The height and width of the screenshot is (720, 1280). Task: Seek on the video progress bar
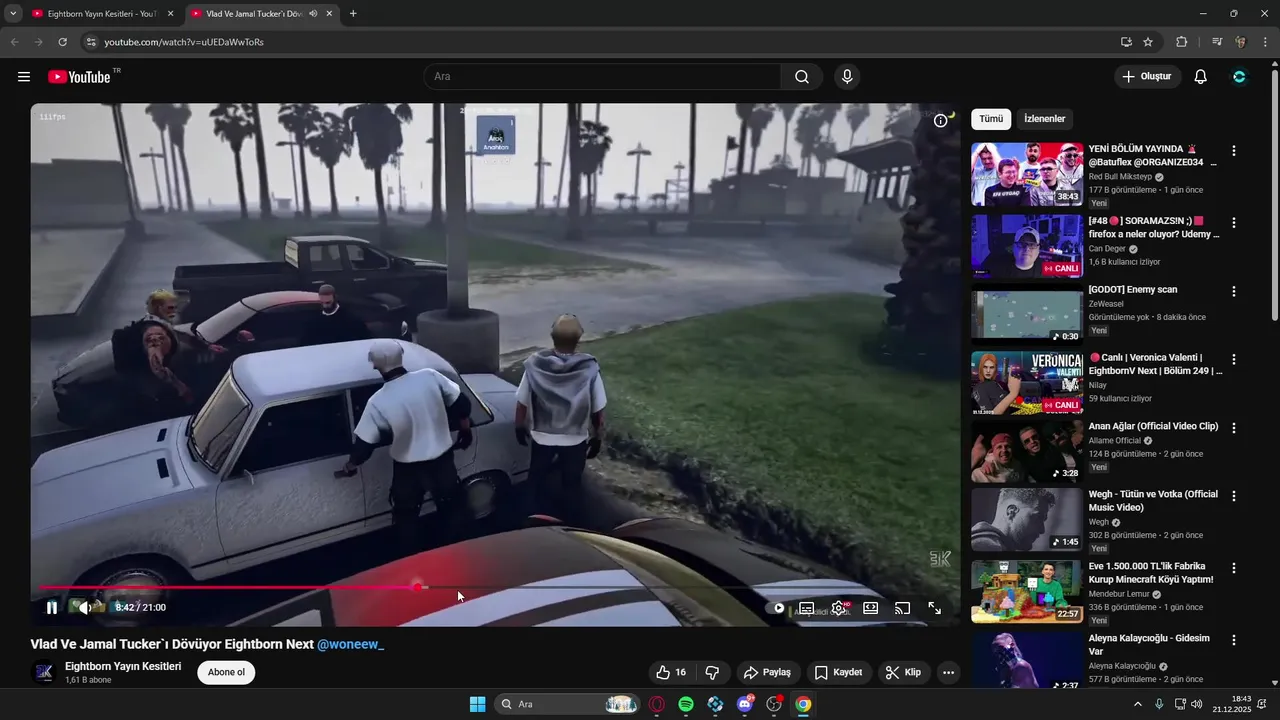click(x=495, y=588)
